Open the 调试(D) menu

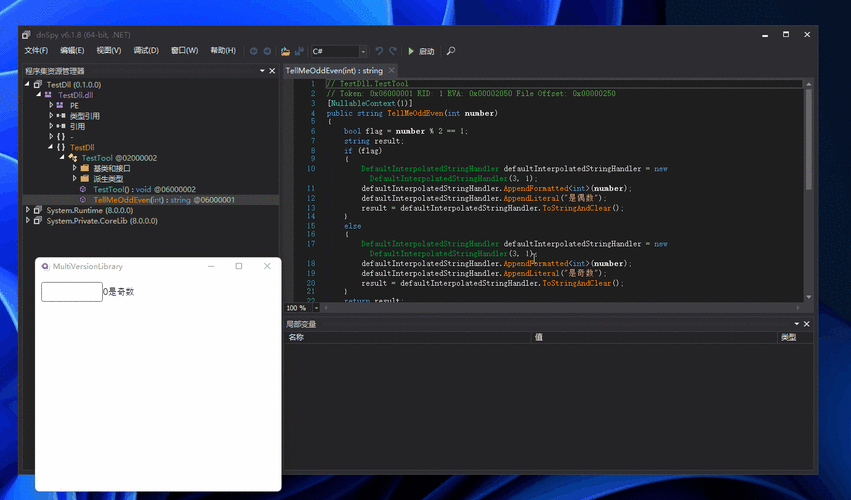click(x=146, y=51)
